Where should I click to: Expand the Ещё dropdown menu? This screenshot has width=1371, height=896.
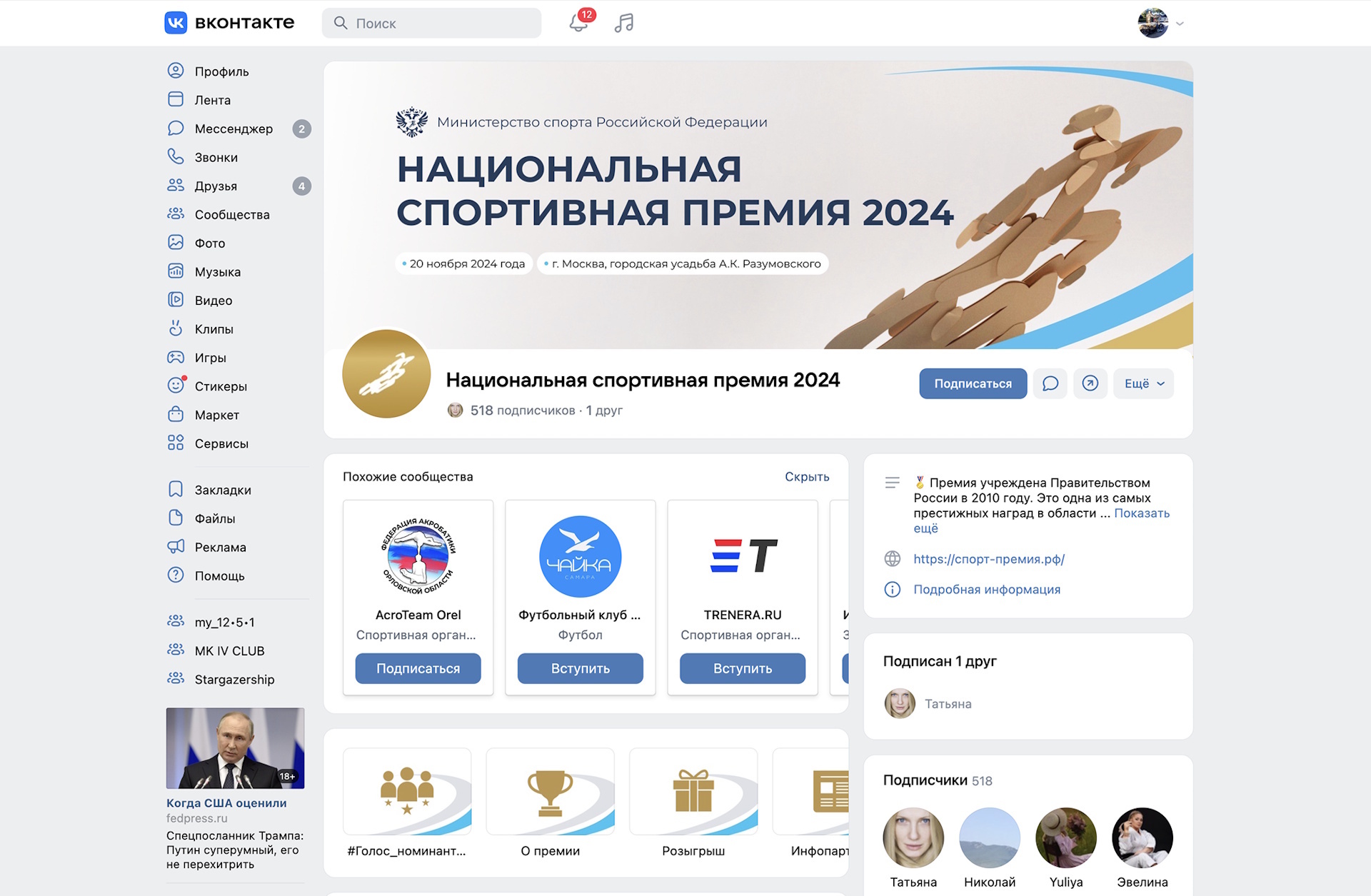click(x=1143, y=383)
